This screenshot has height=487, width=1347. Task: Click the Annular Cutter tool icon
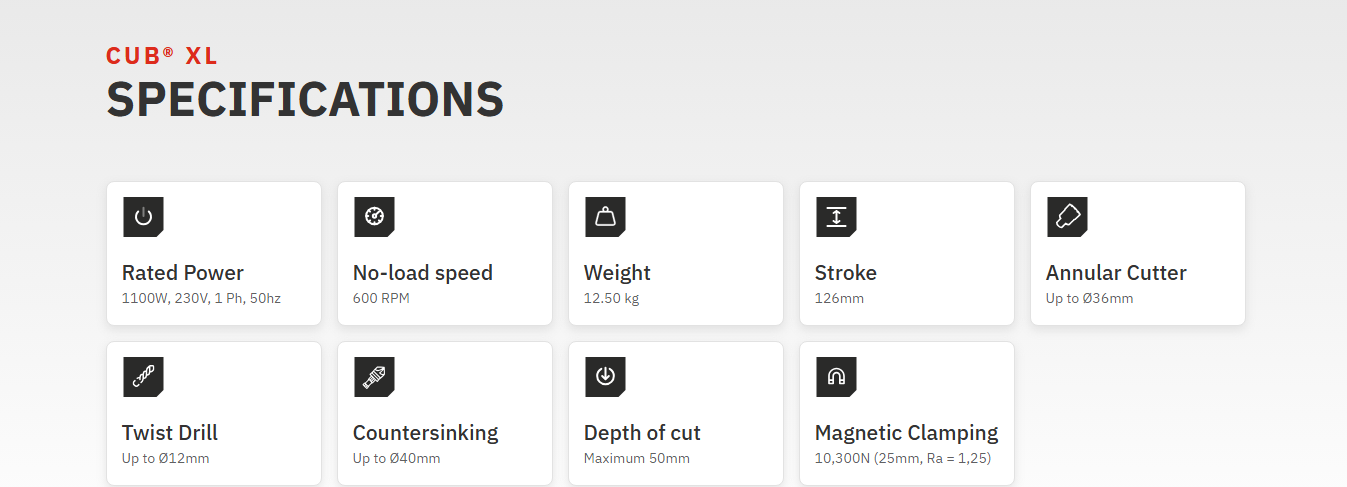coord(1067,217)
